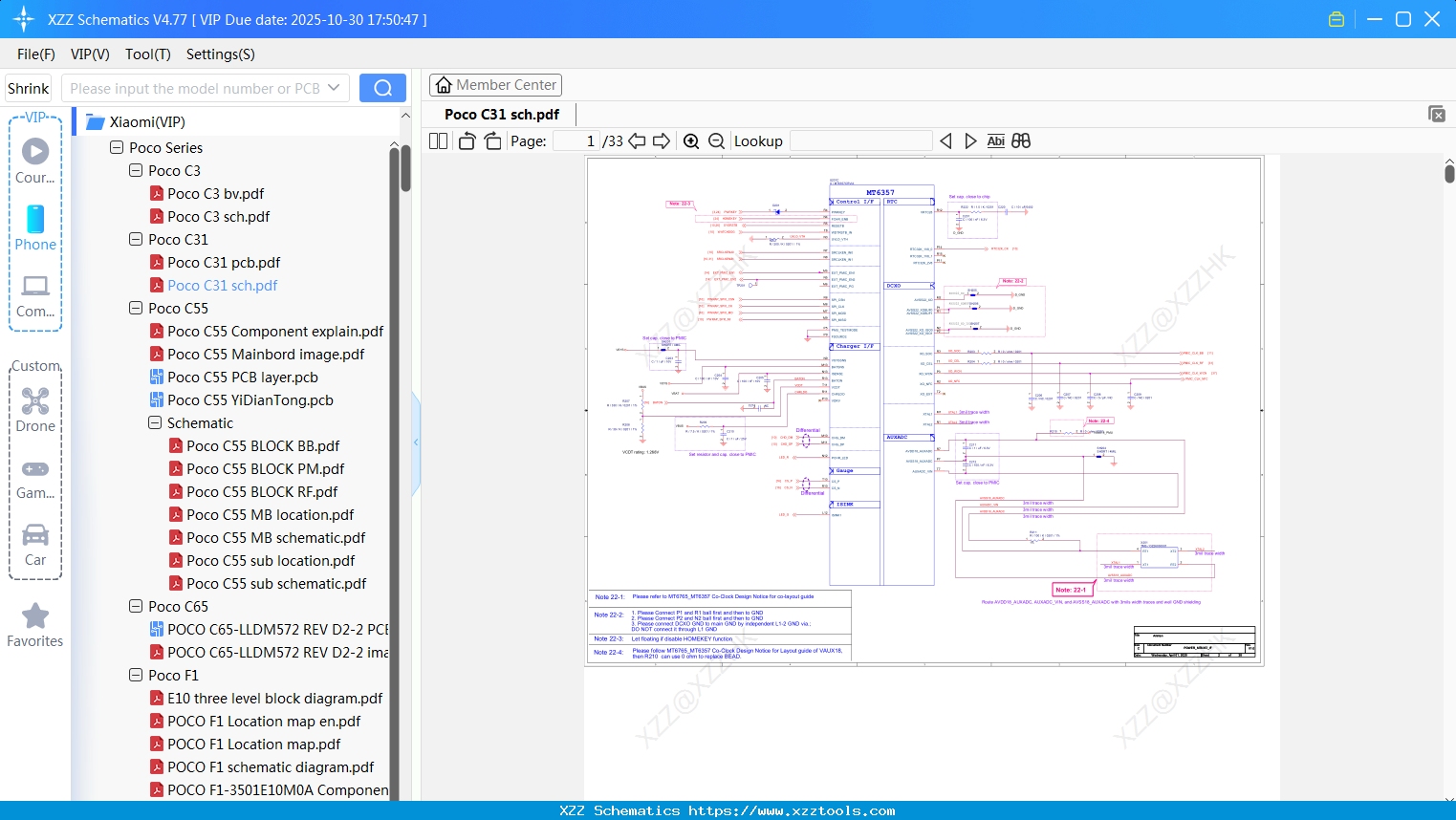This screenshot has height=820, width=1456.
Task: Click the Shrink button
Action: click(28, 88)
